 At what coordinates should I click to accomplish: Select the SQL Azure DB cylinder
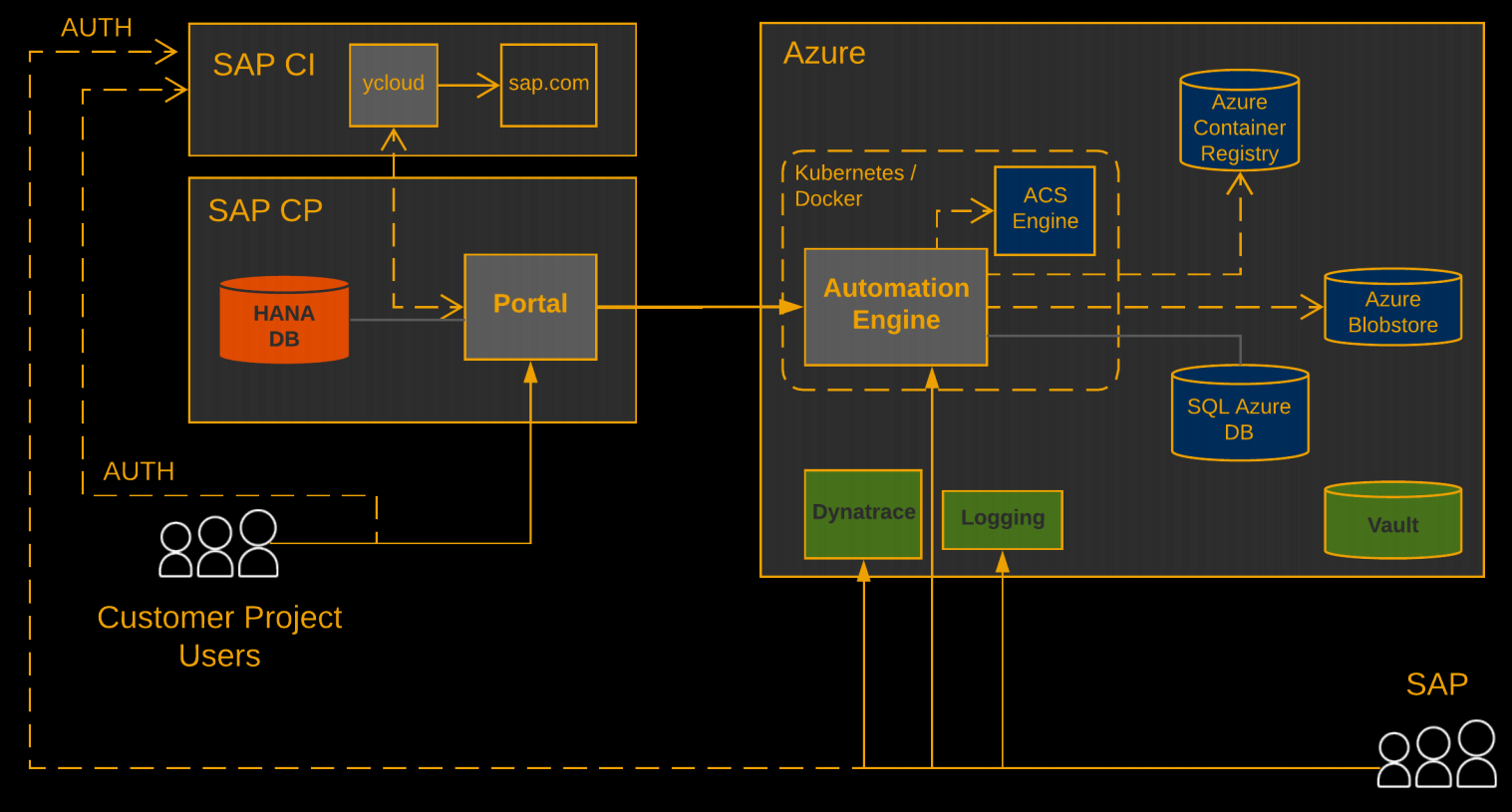coord(1239,412)
